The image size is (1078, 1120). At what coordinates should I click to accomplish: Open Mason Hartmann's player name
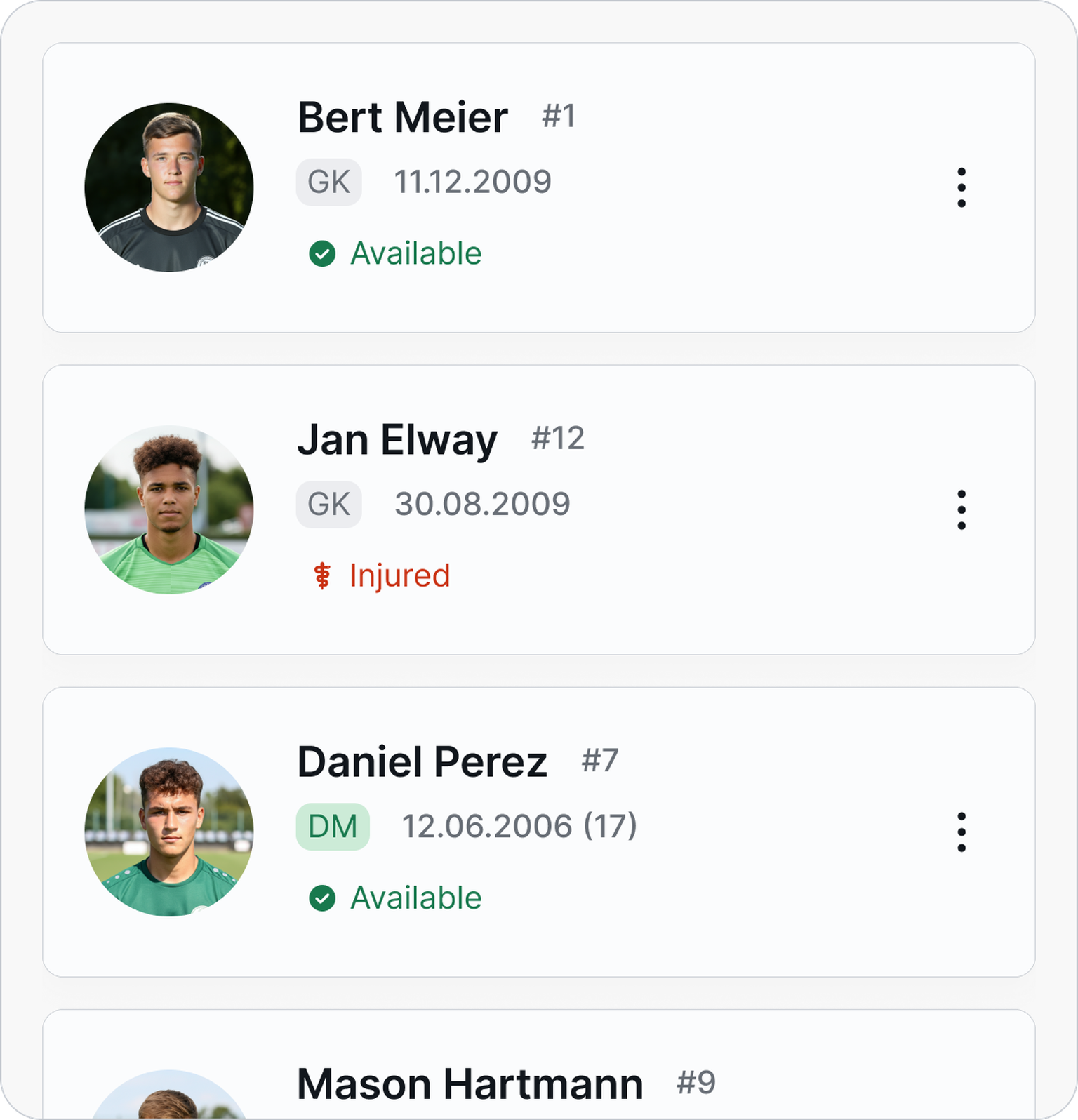[470, 1084]
